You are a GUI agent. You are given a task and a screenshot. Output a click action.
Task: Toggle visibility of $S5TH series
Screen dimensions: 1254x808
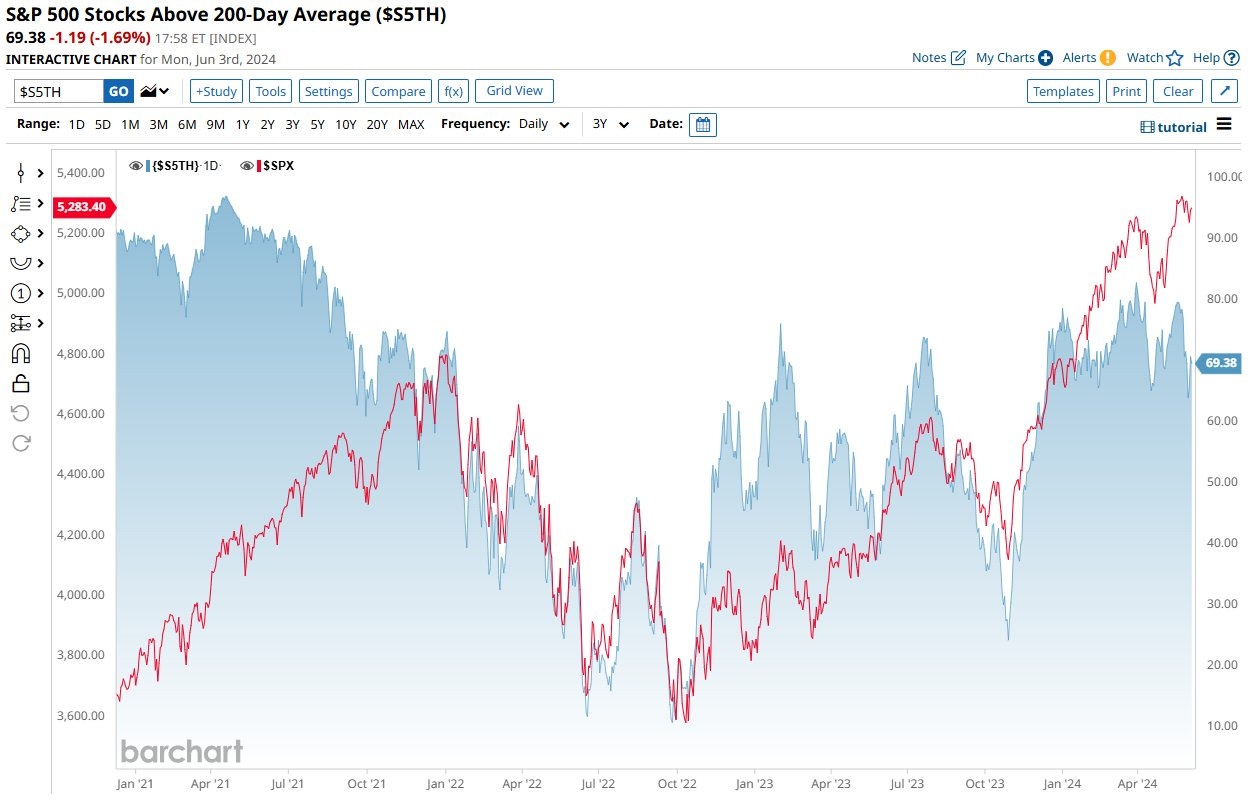136,166
